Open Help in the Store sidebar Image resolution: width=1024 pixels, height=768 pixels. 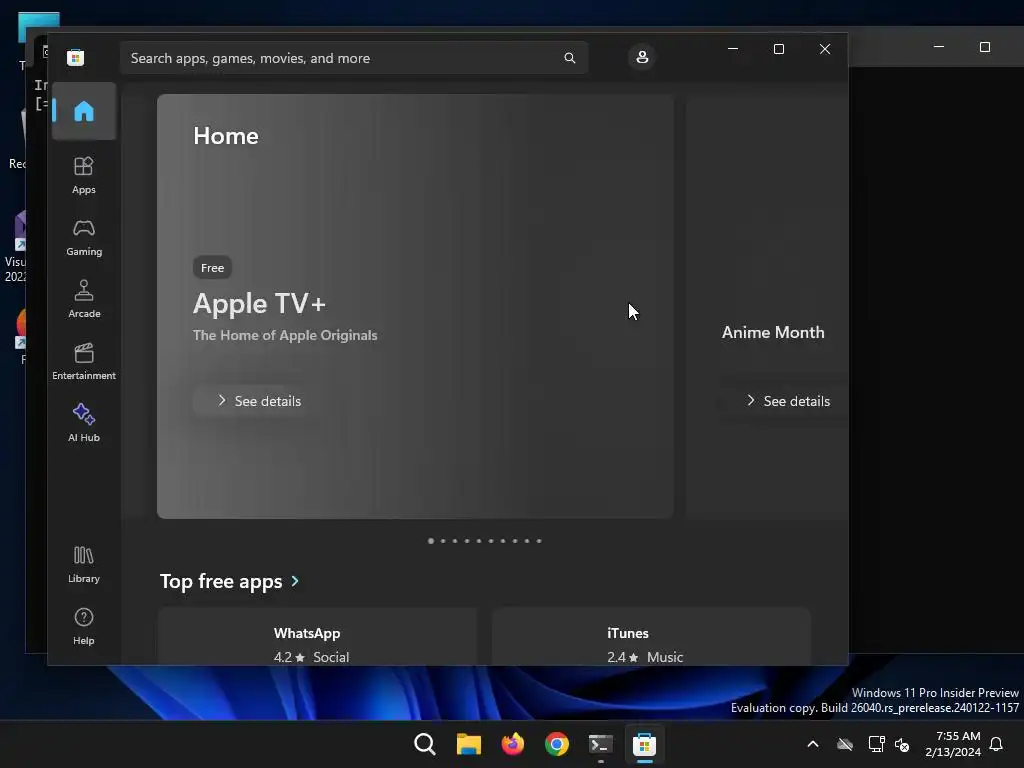click(84, 626)
